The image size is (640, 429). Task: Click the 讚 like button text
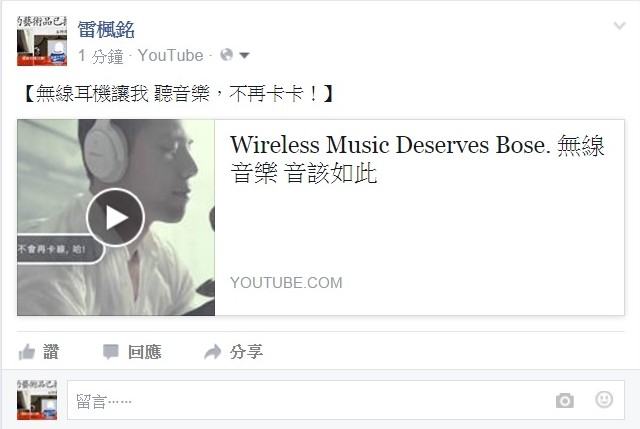51,352
